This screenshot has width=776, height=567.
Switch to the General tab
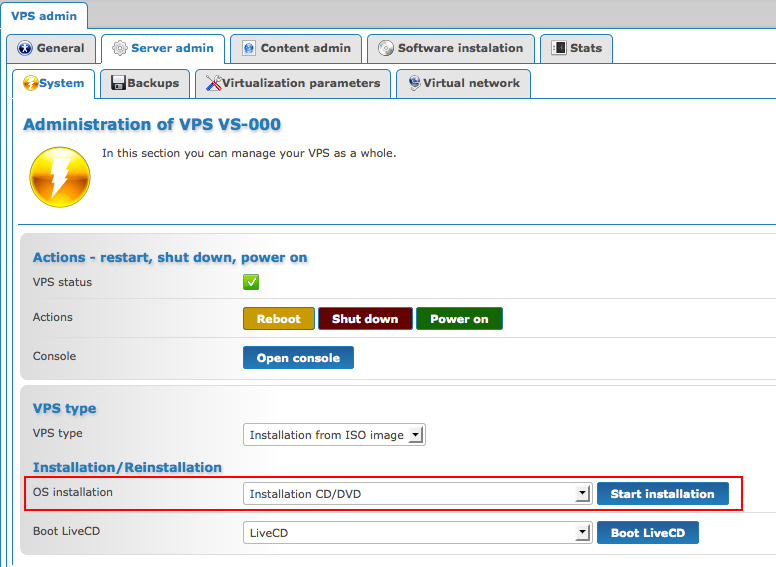[x=51, y=48]
